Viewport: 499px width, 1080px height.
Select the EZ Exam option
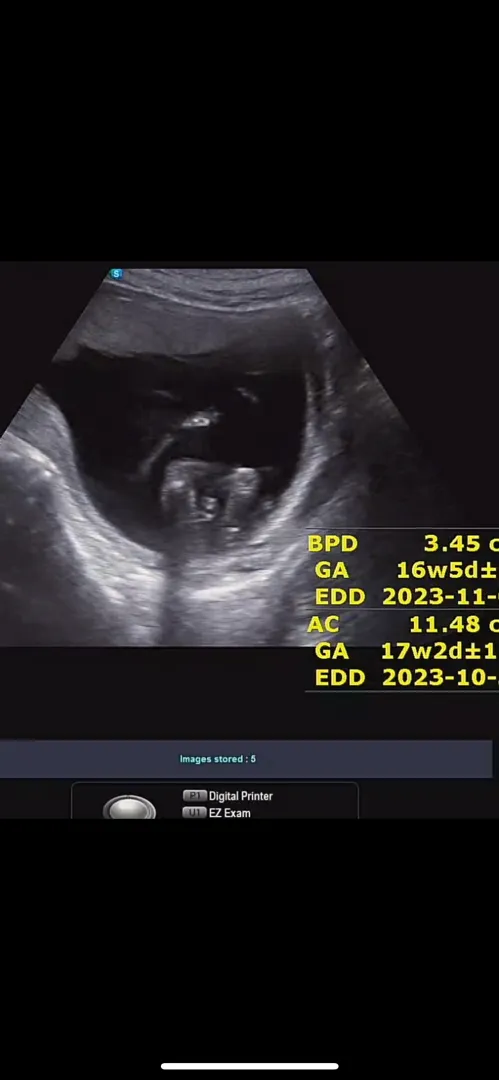pos(230,813)
